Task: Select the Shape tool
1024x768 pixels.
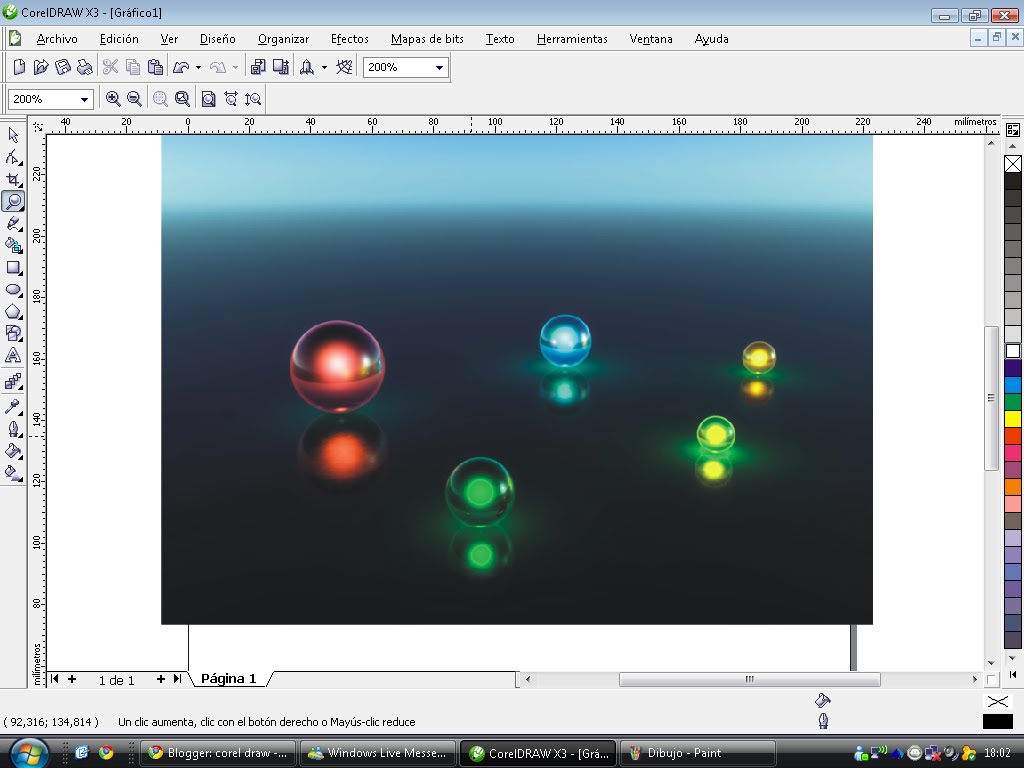Action: [13, 156]
